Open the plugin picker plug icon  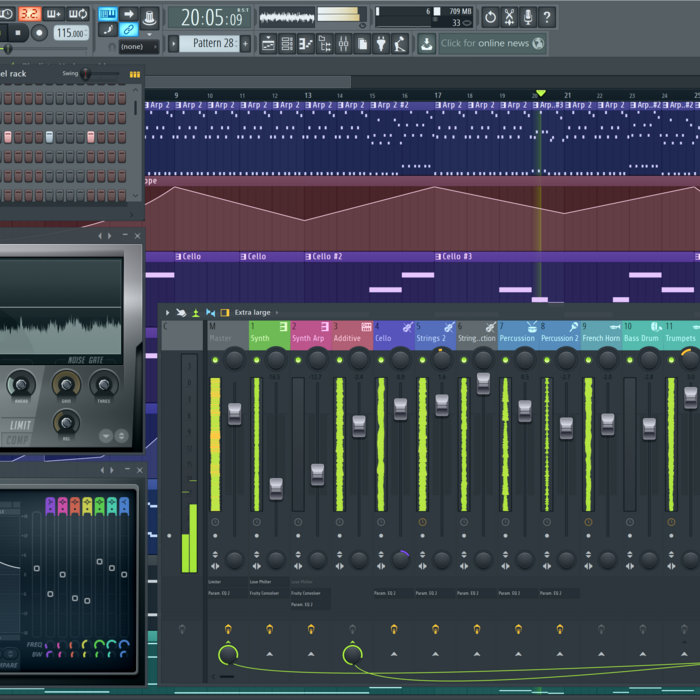[381, 44]
